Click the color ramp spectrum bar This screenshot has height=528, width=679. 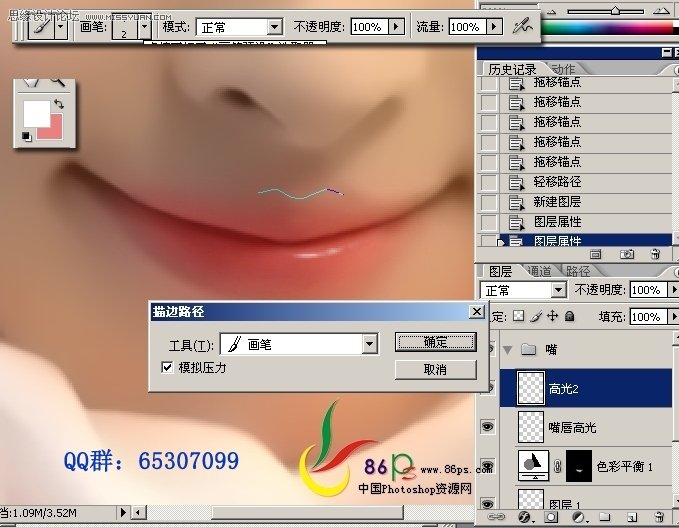(608, 28)
